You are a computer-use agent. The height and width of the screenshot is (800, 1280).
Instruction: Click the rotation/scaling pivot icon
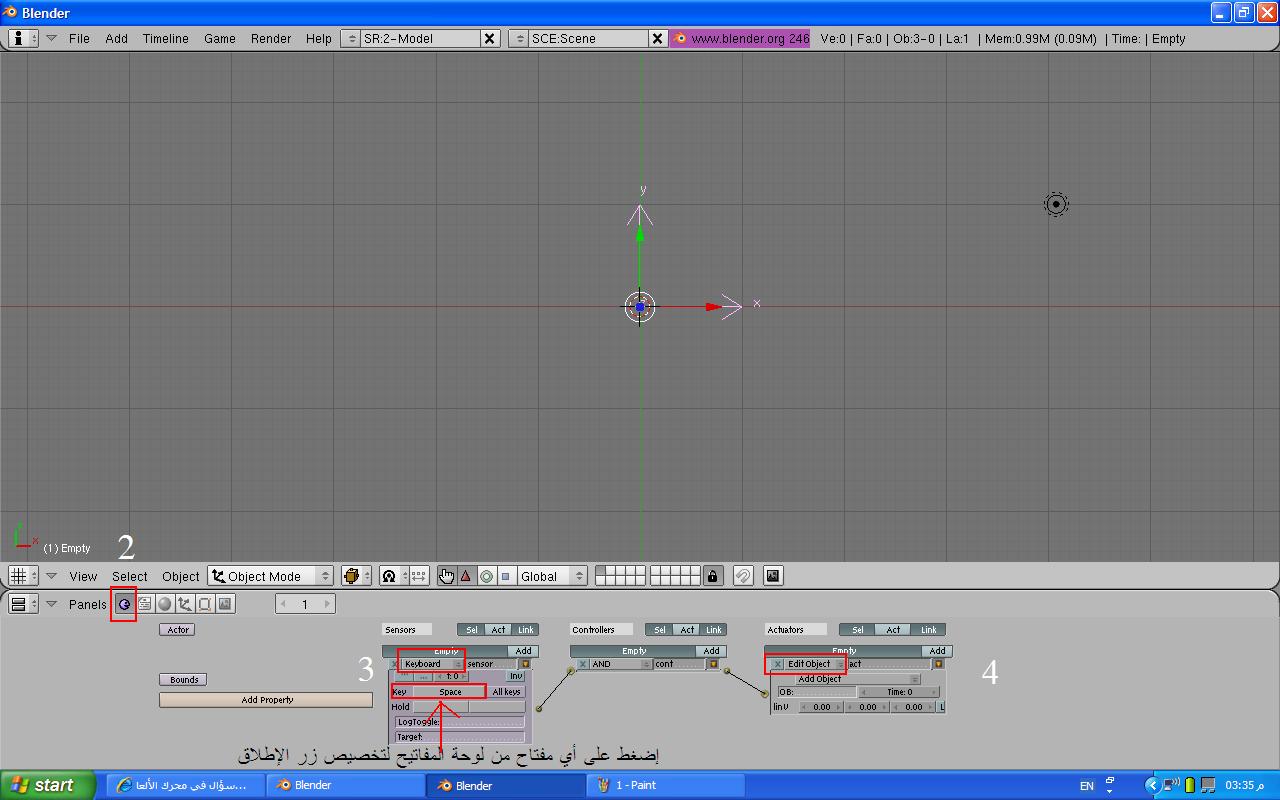click(392, 576)
